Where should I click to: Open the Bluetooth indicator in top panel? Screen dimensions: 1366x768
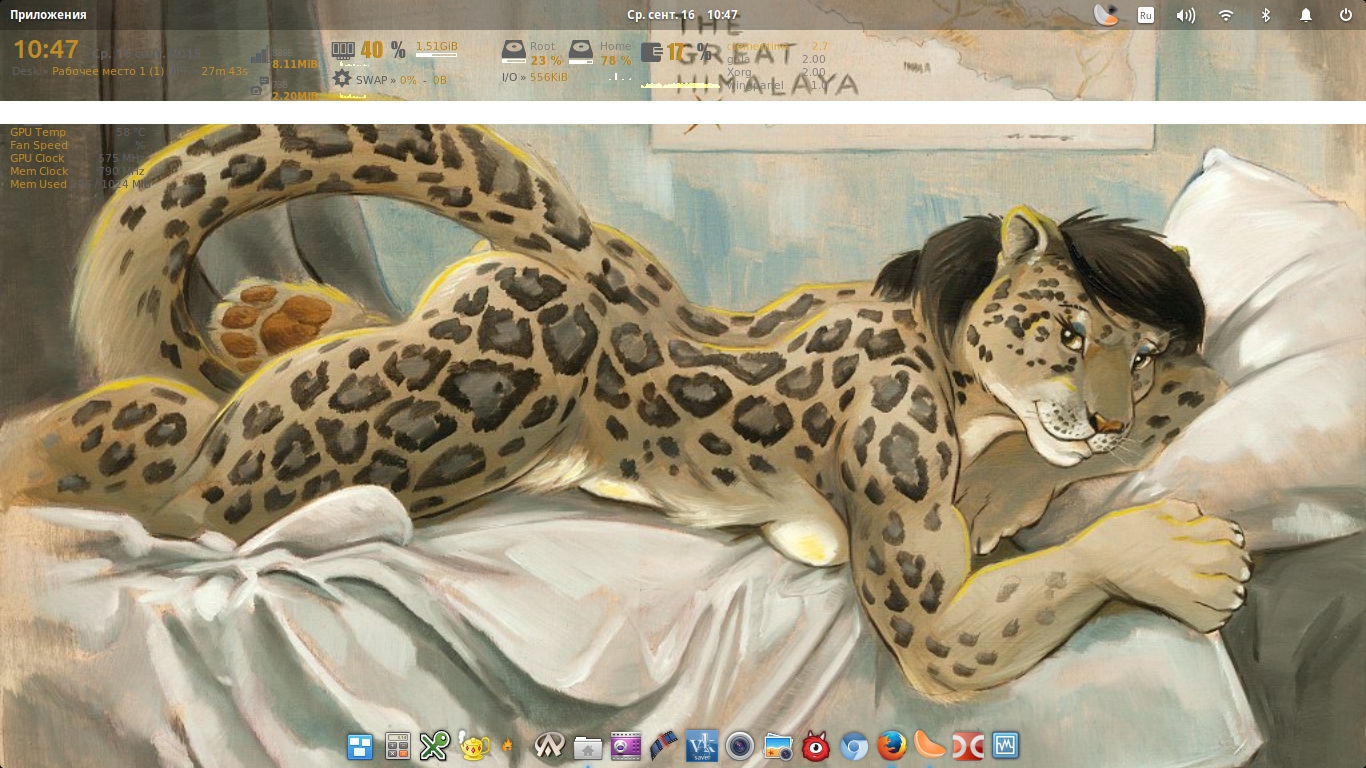click(x=1265, y=15)
